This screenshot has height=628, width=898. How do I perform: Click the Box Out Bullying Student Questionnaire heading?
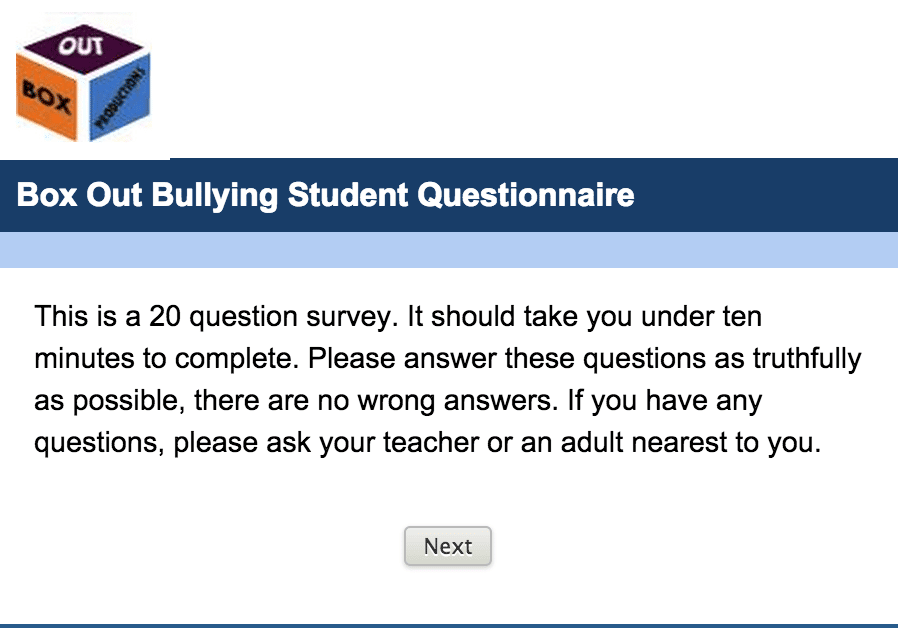pyautogui.click(x=325, y=195)
